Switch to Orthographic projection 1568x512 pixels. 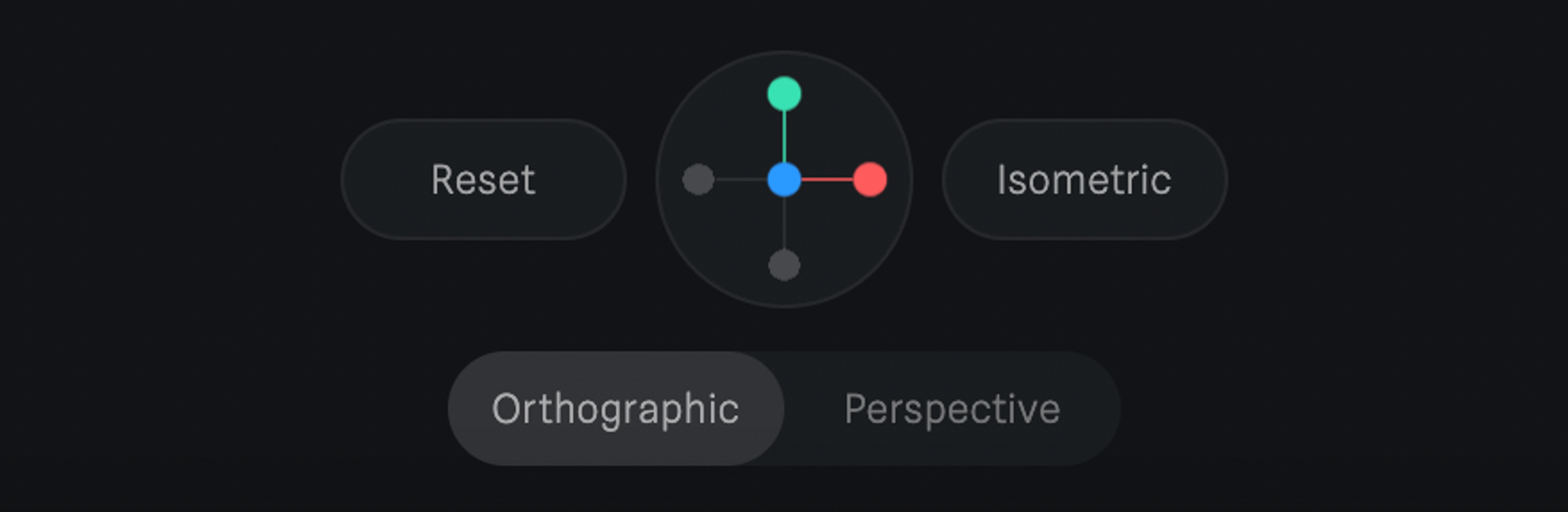point(615,409)
